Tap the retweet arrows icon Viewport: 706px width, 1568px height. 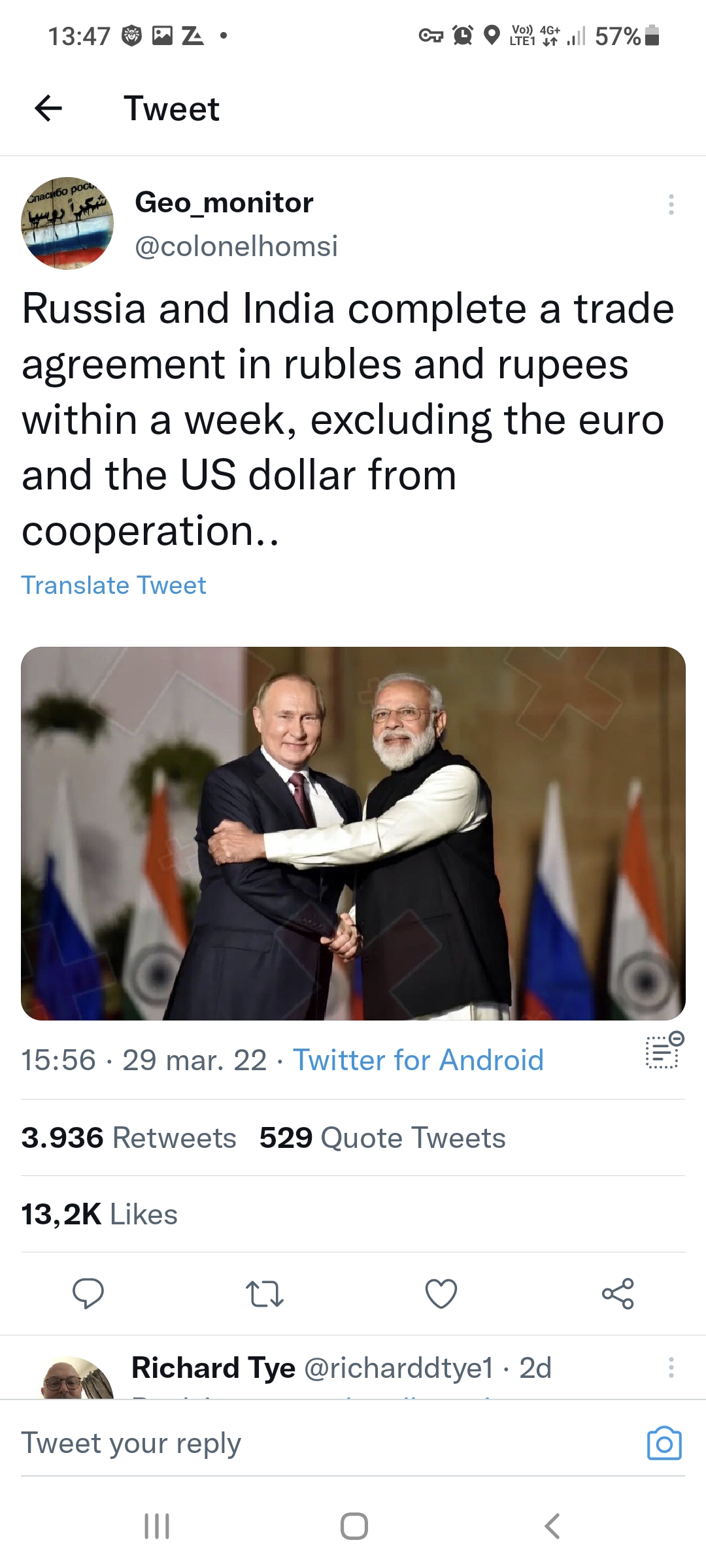tap(264, 1294)
